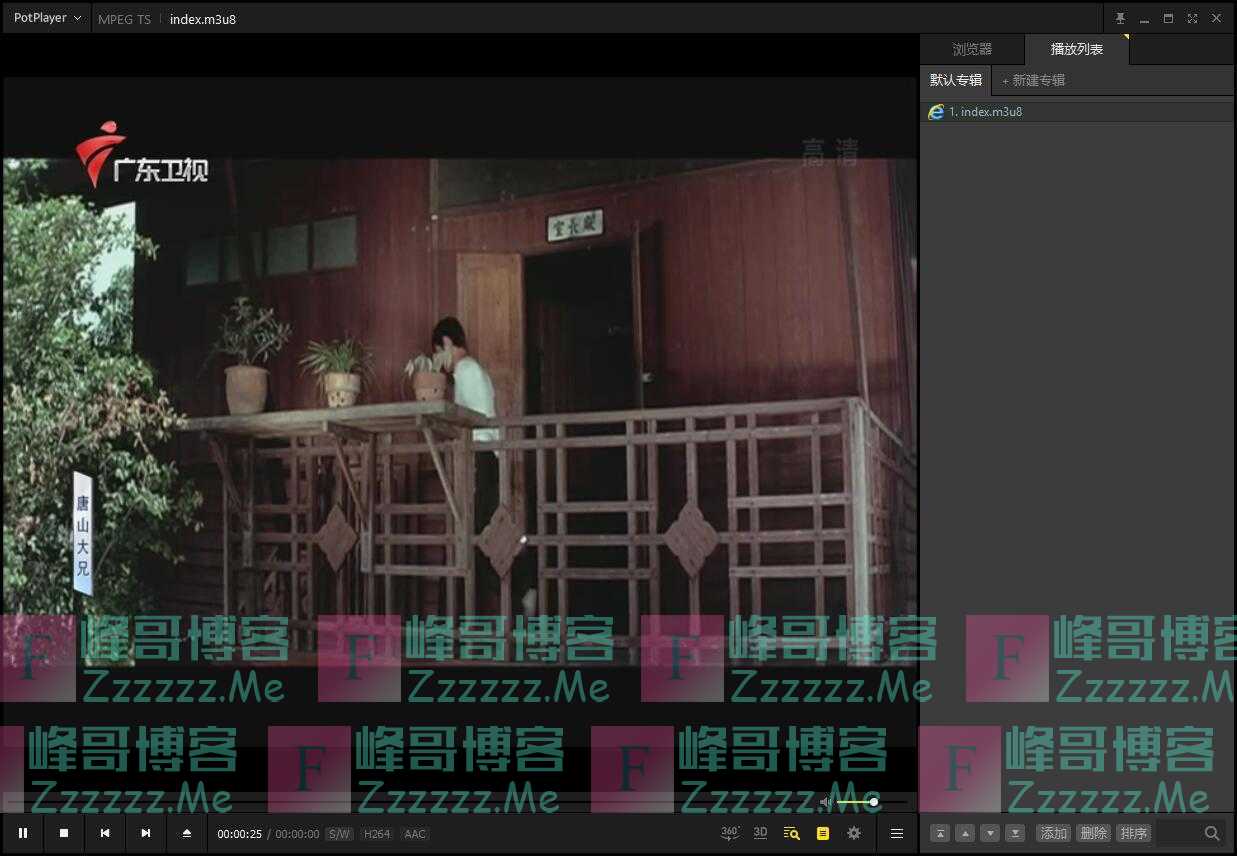Pause the video playback
This screenshot has height=856, width=1237.
[23, 833]
